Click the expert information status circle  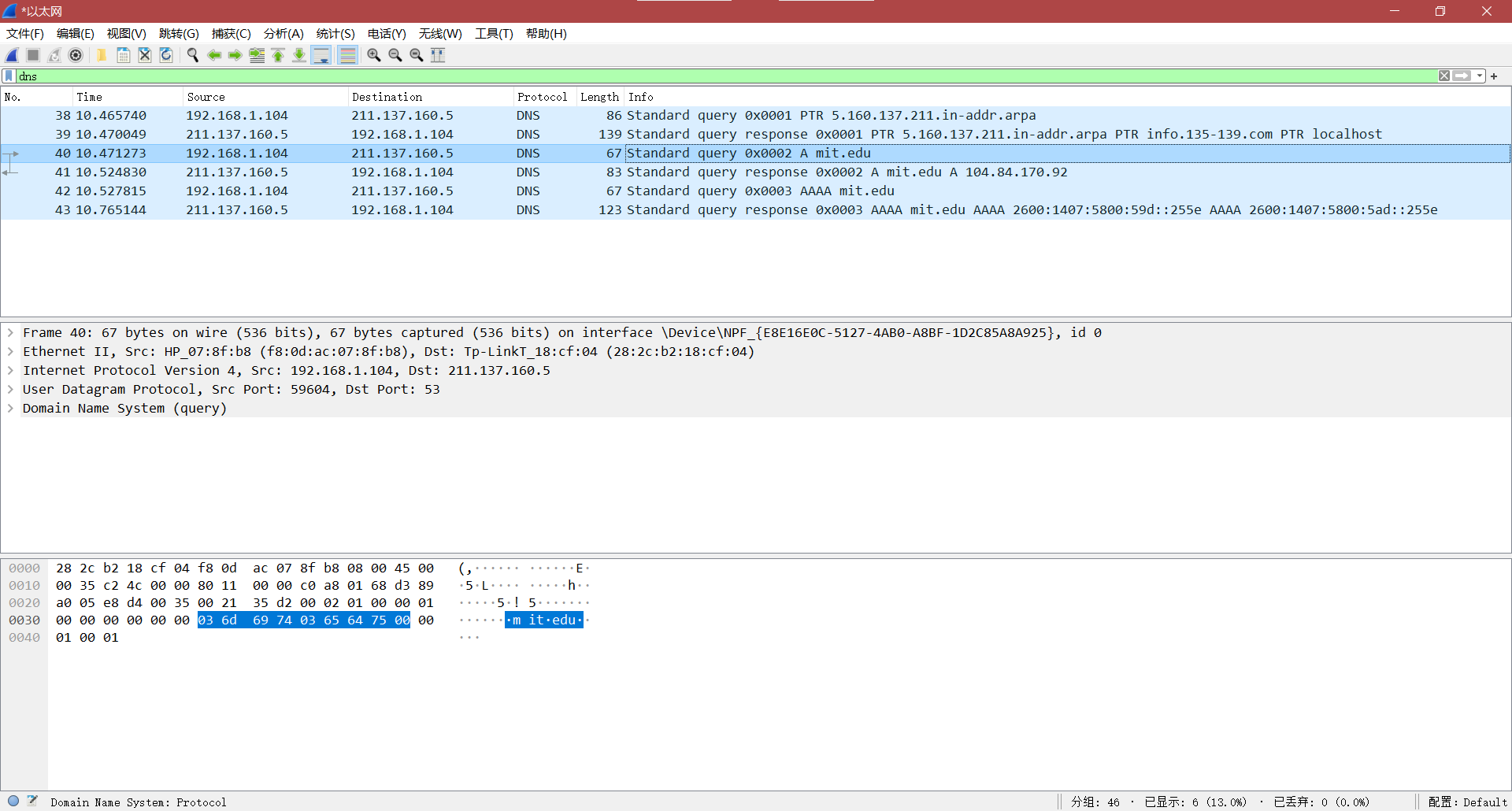(13, 801)
